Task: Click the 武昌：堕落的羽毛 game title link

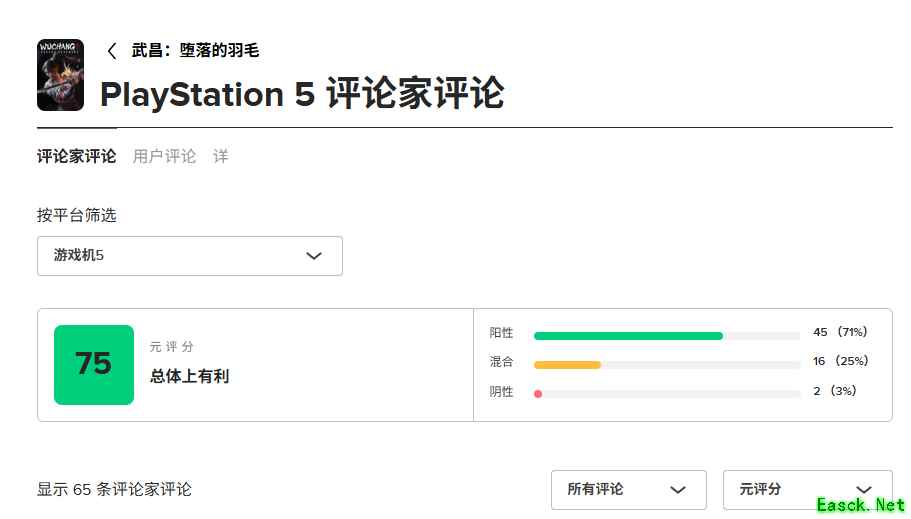Action: click(195, 51)
